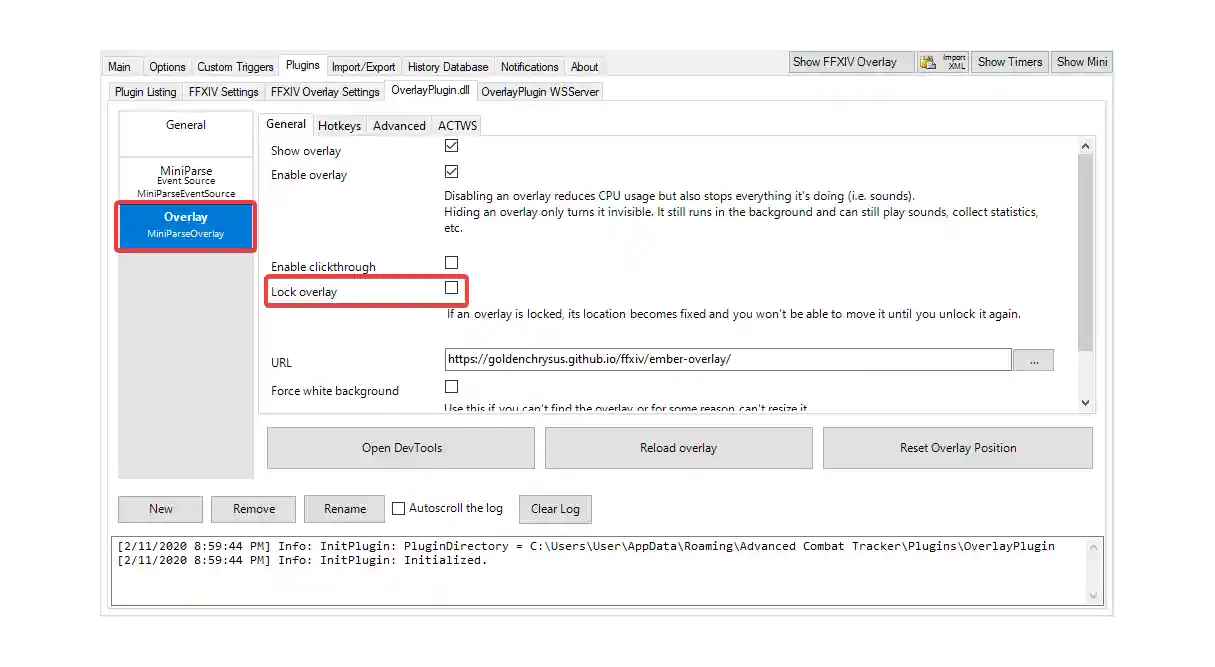Image resolution: width=1215 pixels, height=667 pixels.
Task: Open the FFXIV Overlay Settings tab
Action: click(x=324, y=91)
